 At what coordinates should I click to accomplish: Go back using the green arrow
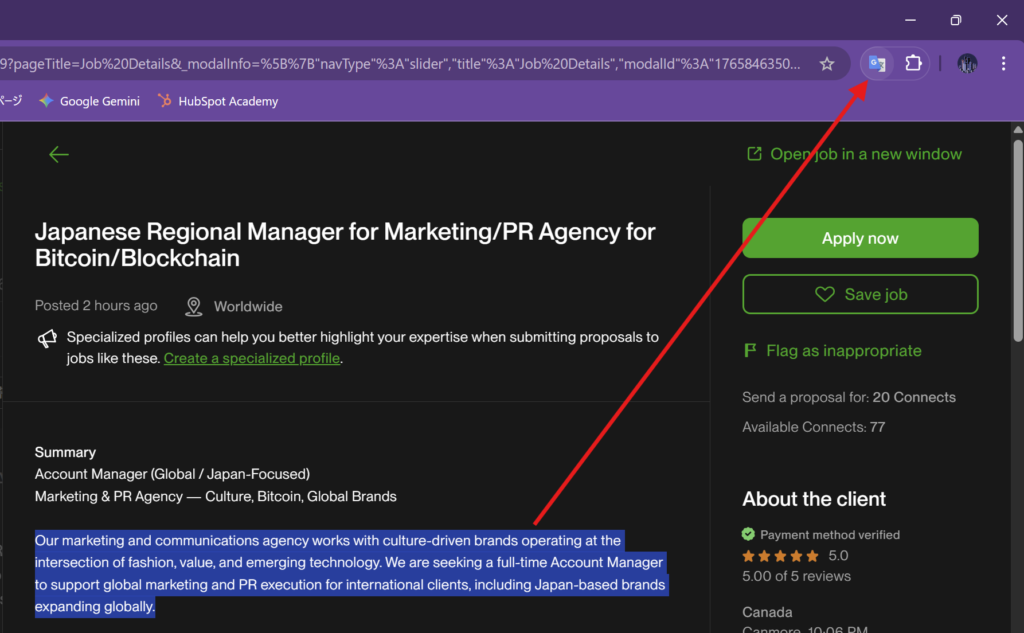click(x=59, y=154)
